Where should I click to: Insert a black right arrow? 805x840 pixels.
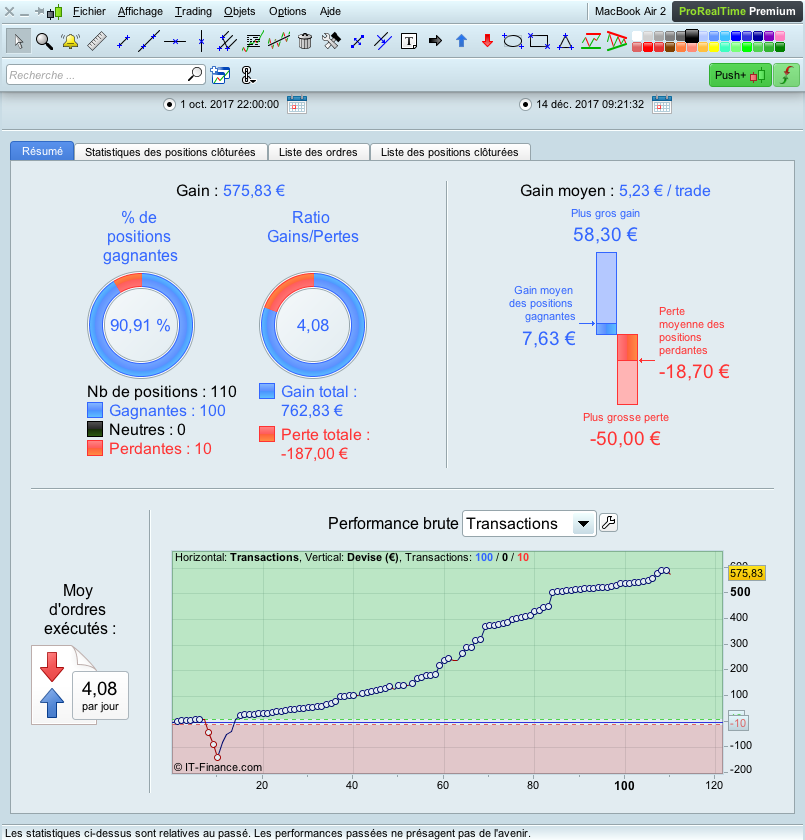click(435, 41)
